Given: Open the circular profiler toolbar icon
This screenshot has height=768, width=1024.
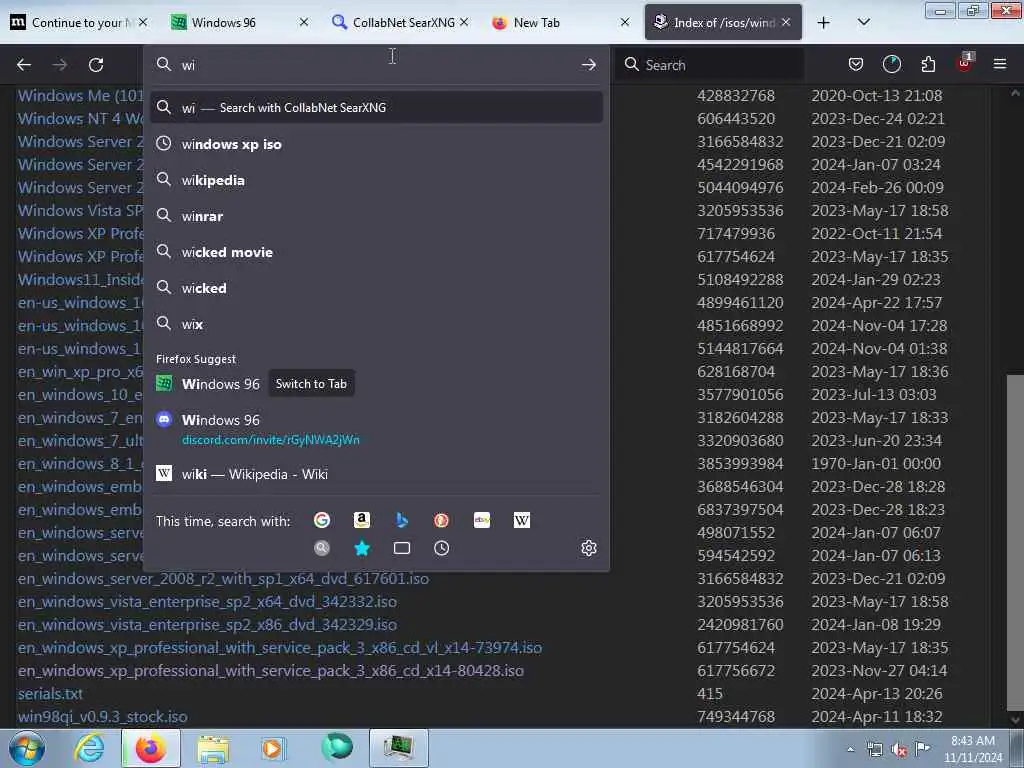Looking at the screenshot, I should coord(891,64).
